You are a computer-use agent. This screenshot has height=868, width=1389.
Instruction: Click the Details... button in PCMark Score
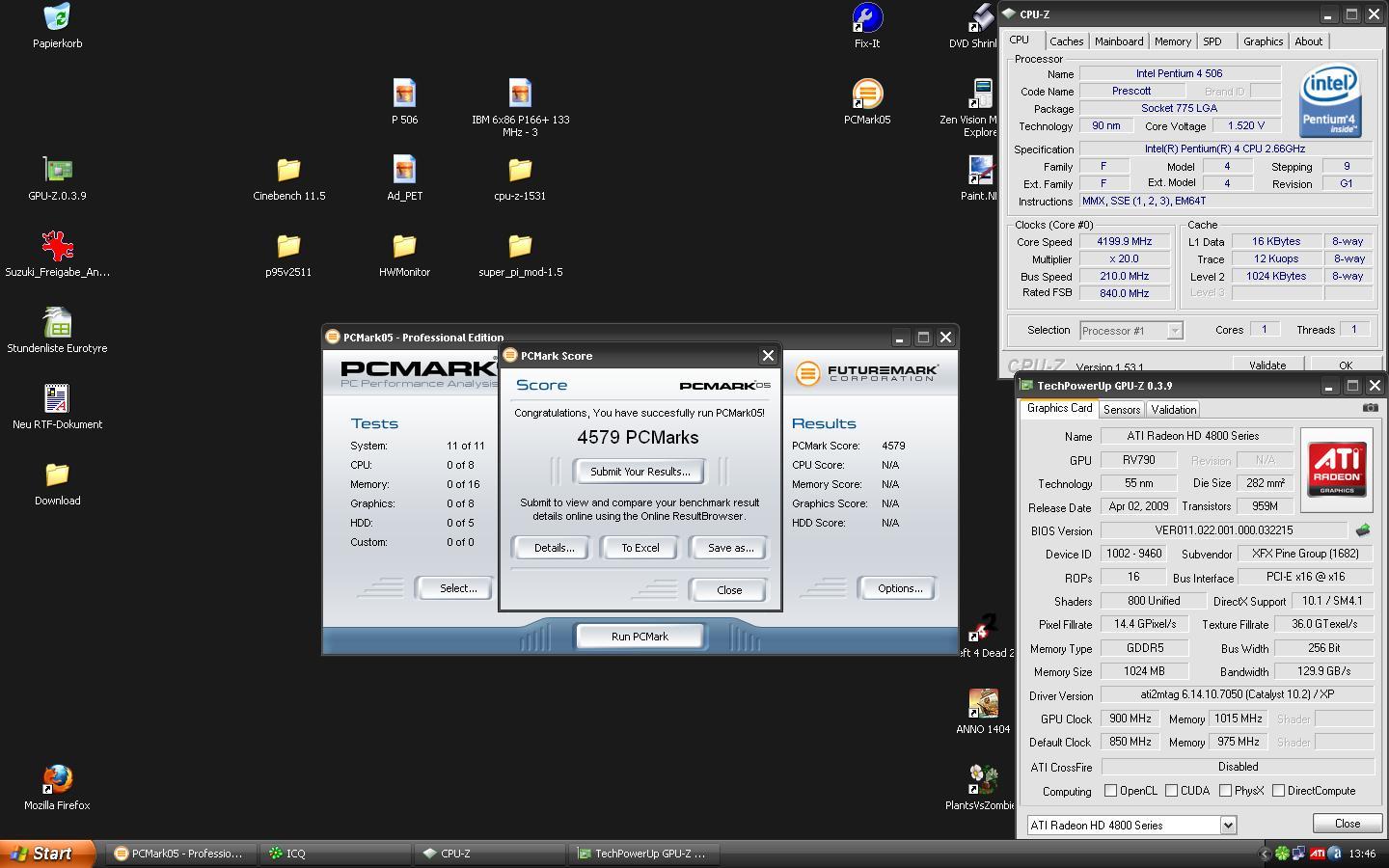click(554, 548)
